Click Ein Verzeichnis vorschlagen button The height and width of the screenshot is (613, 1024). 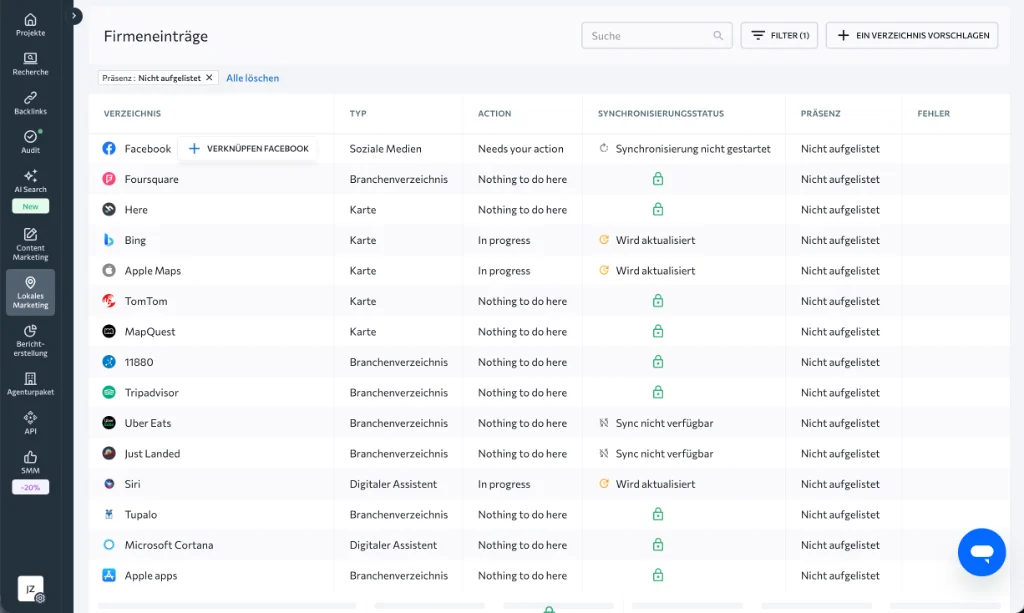[x=912, y=35]
